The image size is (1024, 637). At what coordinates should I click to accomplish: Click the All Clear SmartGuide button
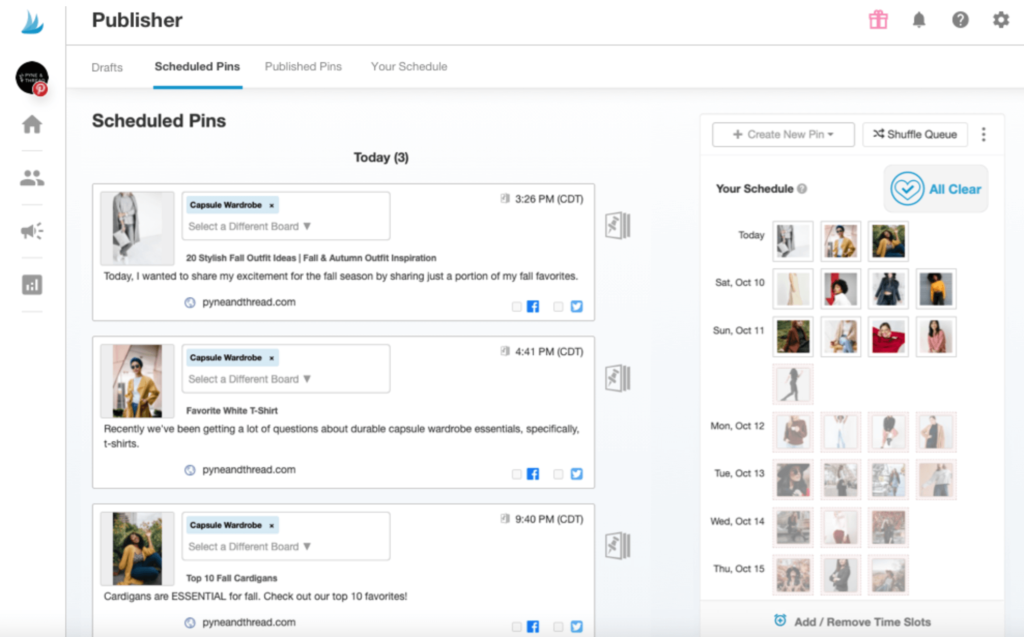936,189
